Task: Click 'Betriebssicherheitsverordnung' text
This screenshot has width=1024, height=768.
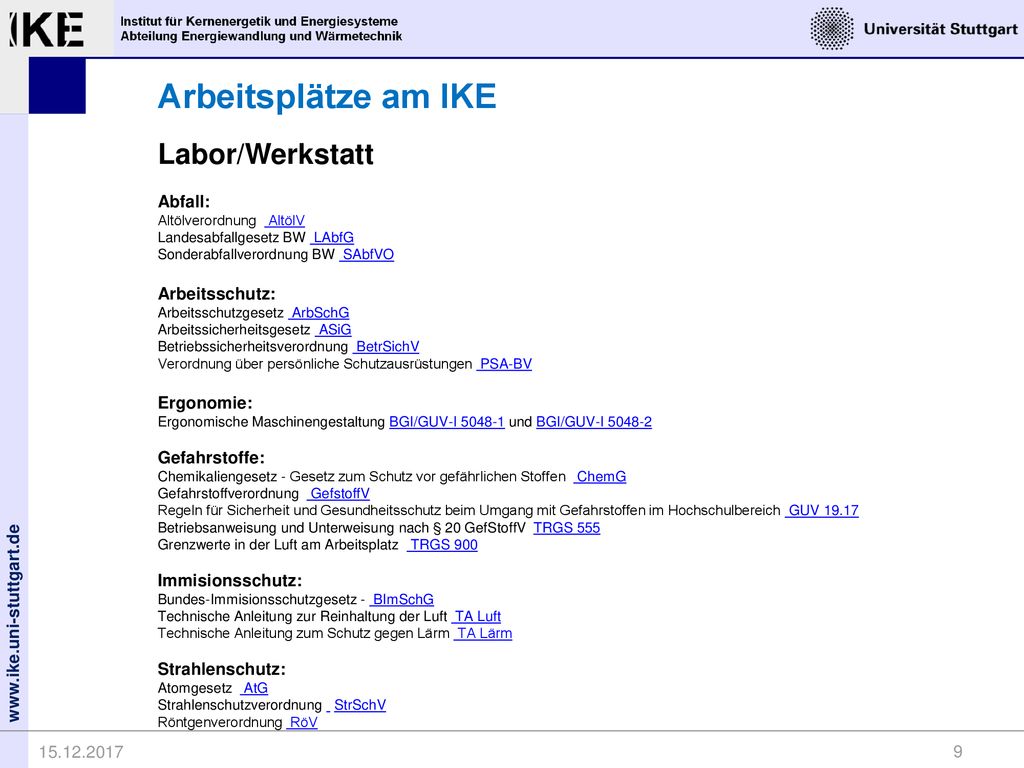Action: click(253, 347)
